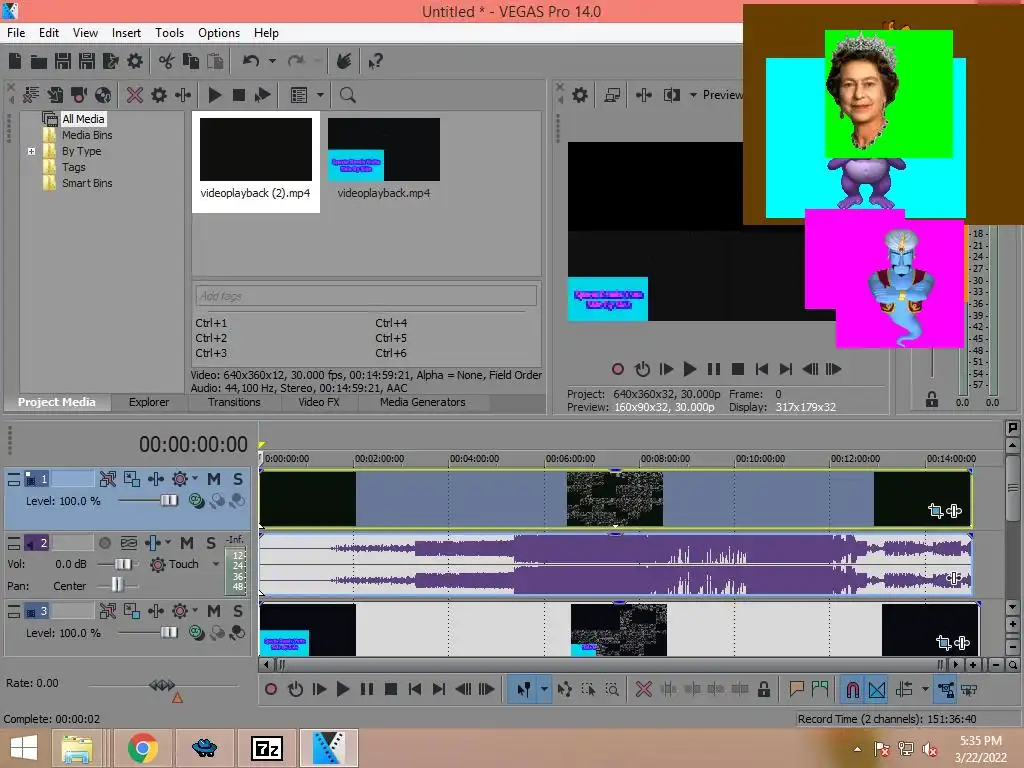1024x768 pixels.
Task: Insert a marker with the orange flag icon
Action: 796,689
